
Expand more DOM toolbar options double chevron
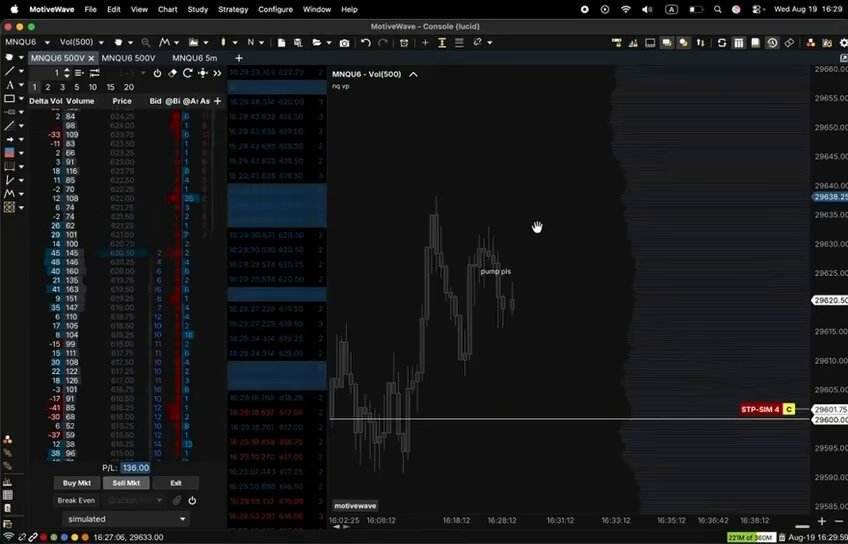(x=217, y=73)
